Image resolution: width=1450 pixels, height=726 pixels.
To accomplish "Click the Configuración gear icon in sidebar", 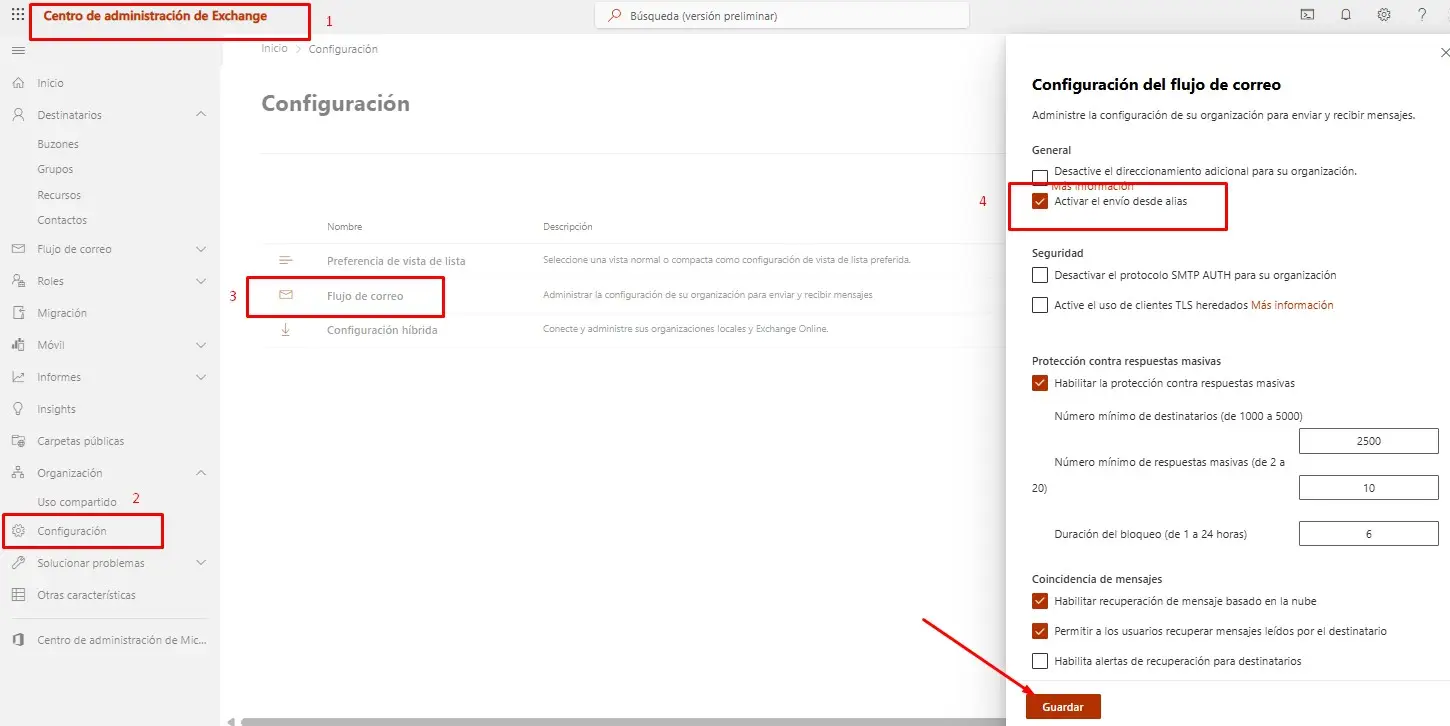I will click(x=18, y=531).
